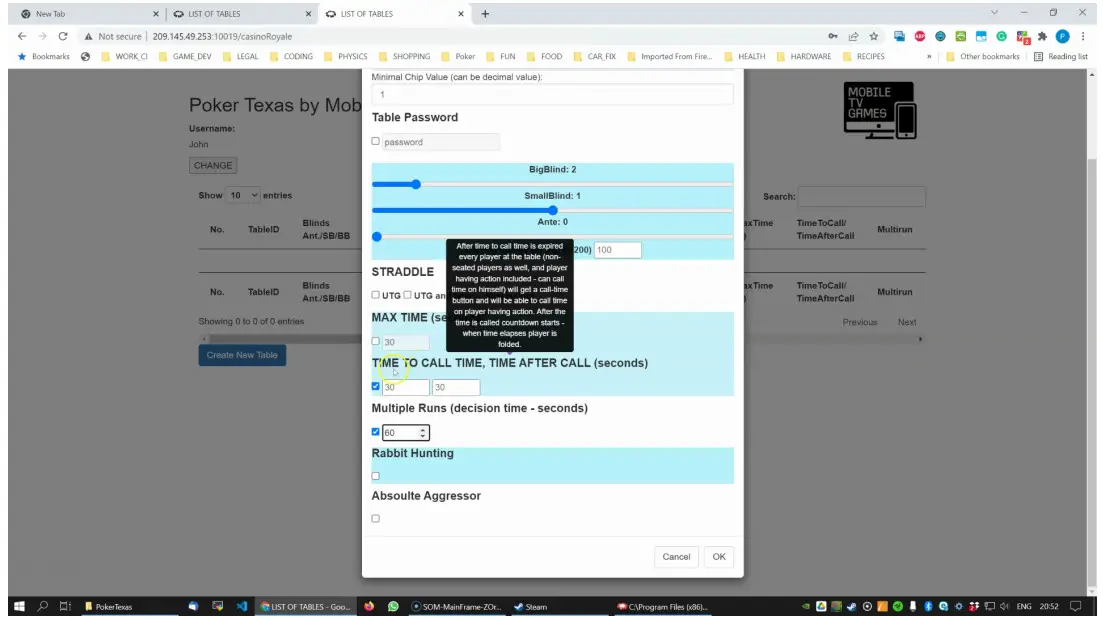Open the Windows Start menu
This screenshot has width=1103, height=619.
coord(19,606)
